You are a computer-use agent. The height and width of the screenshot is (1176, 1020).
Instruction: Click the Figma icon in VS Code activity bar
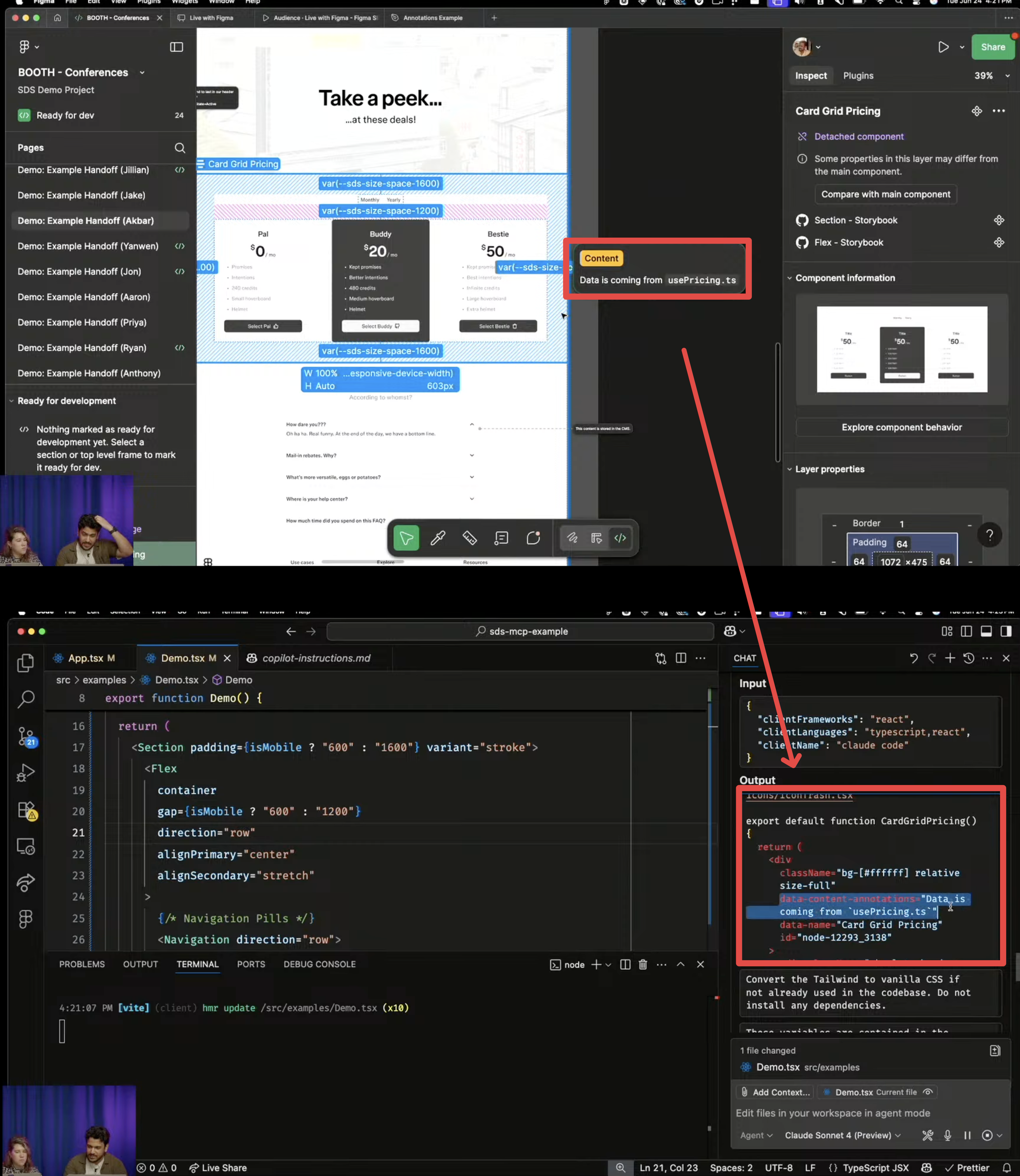tap(25, 918)
